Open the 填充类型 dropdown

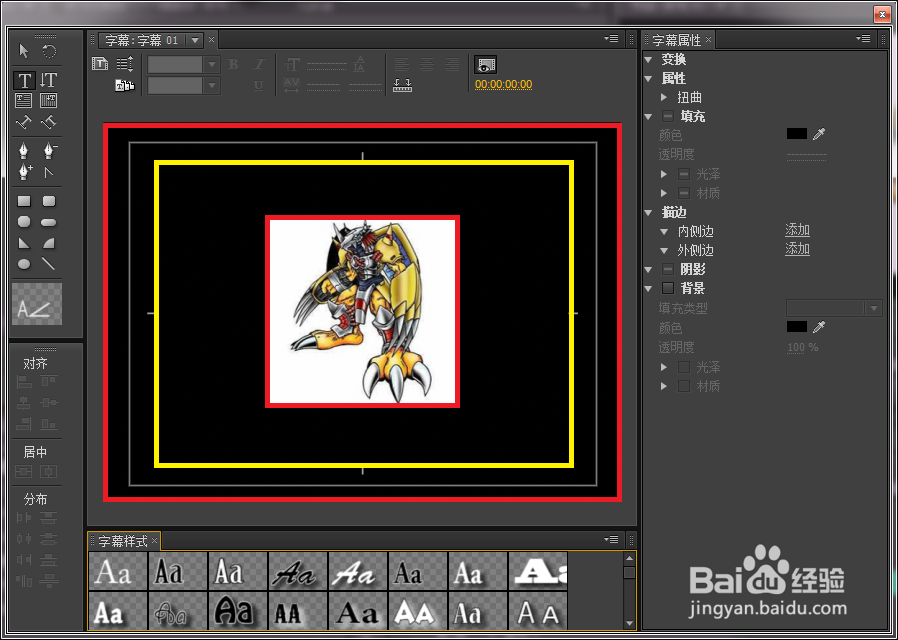pos(834,308)
